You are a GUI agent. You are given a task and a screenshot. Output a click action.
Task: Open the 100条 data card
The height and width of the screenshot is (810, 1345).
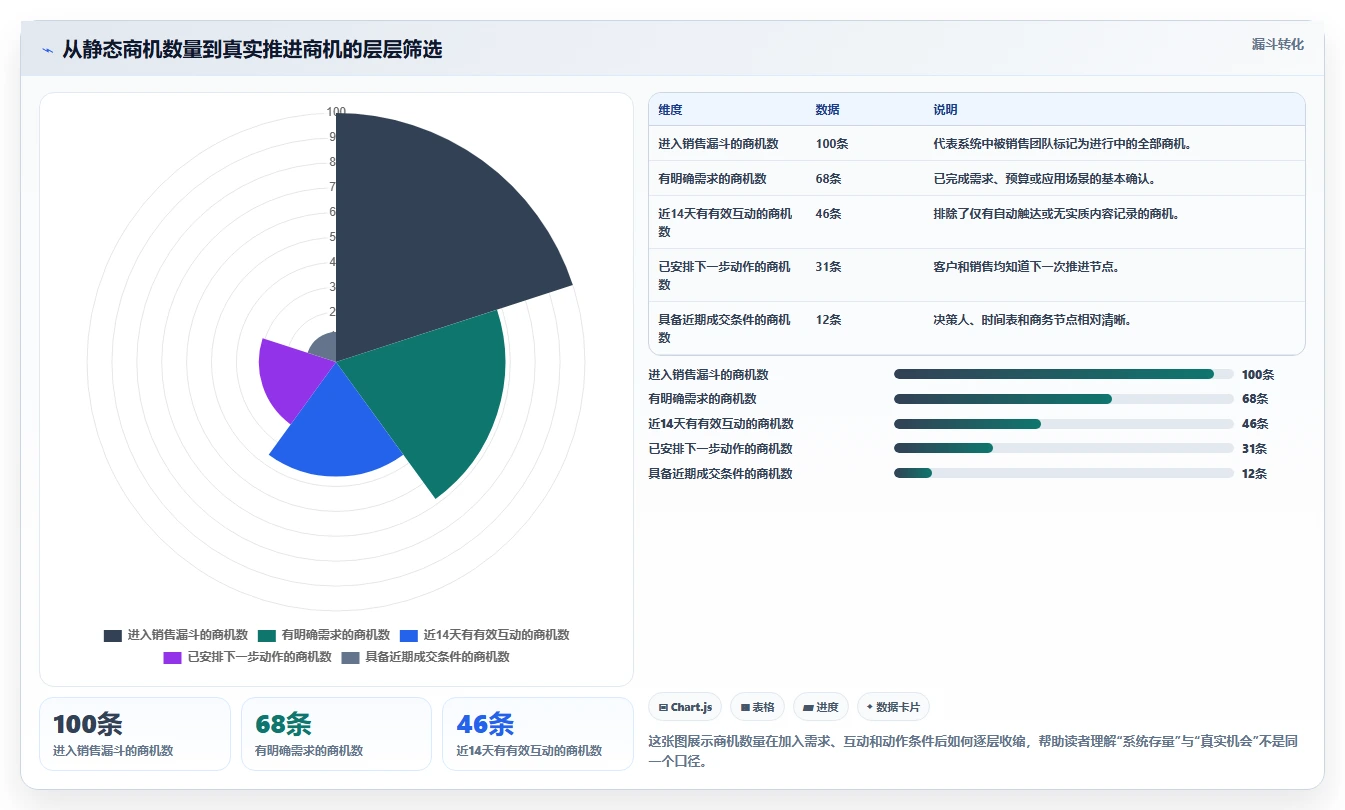click(x=135, y=734)
